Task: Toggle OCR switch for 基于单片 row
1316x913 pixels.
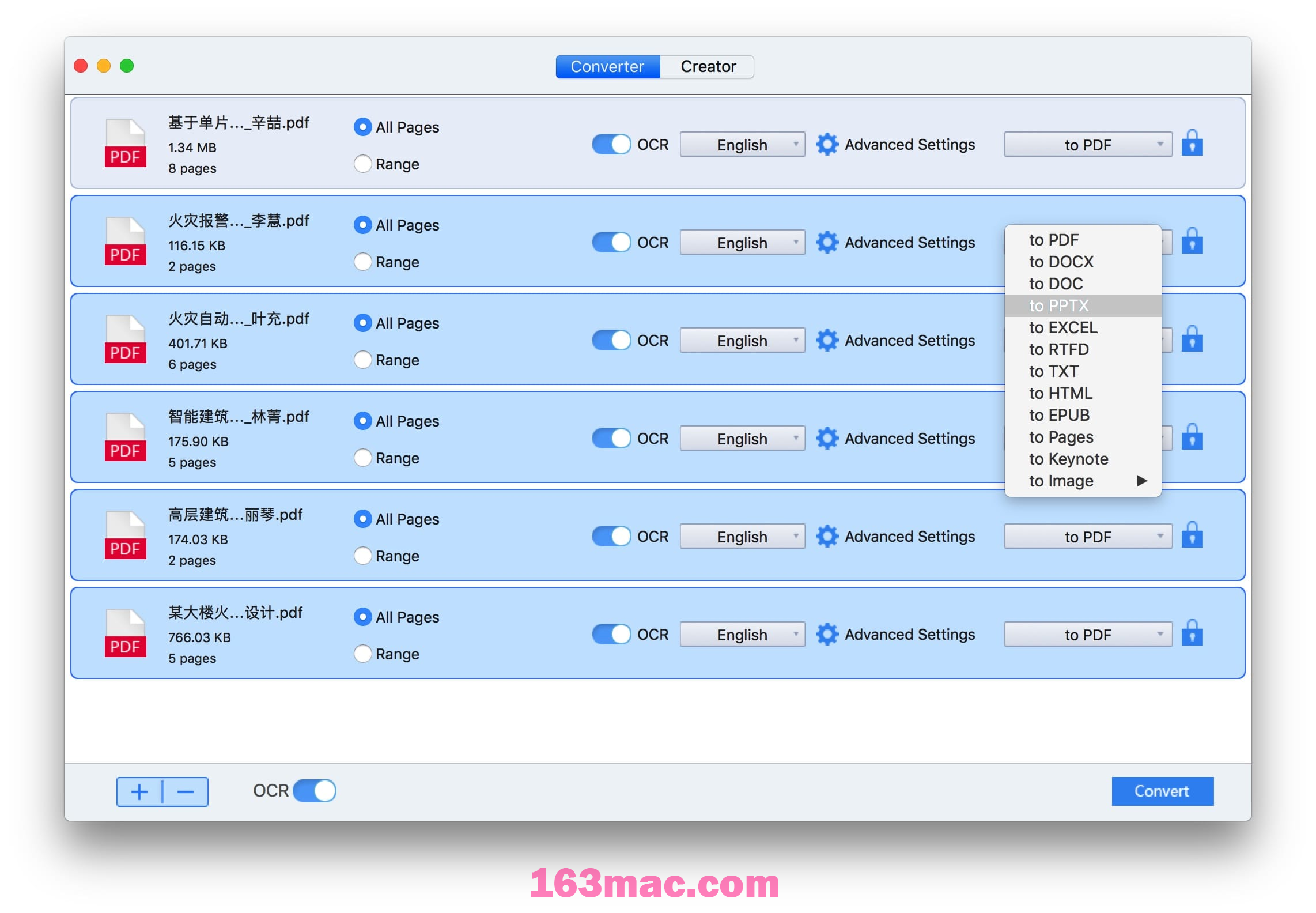Action: pos(610,144)
